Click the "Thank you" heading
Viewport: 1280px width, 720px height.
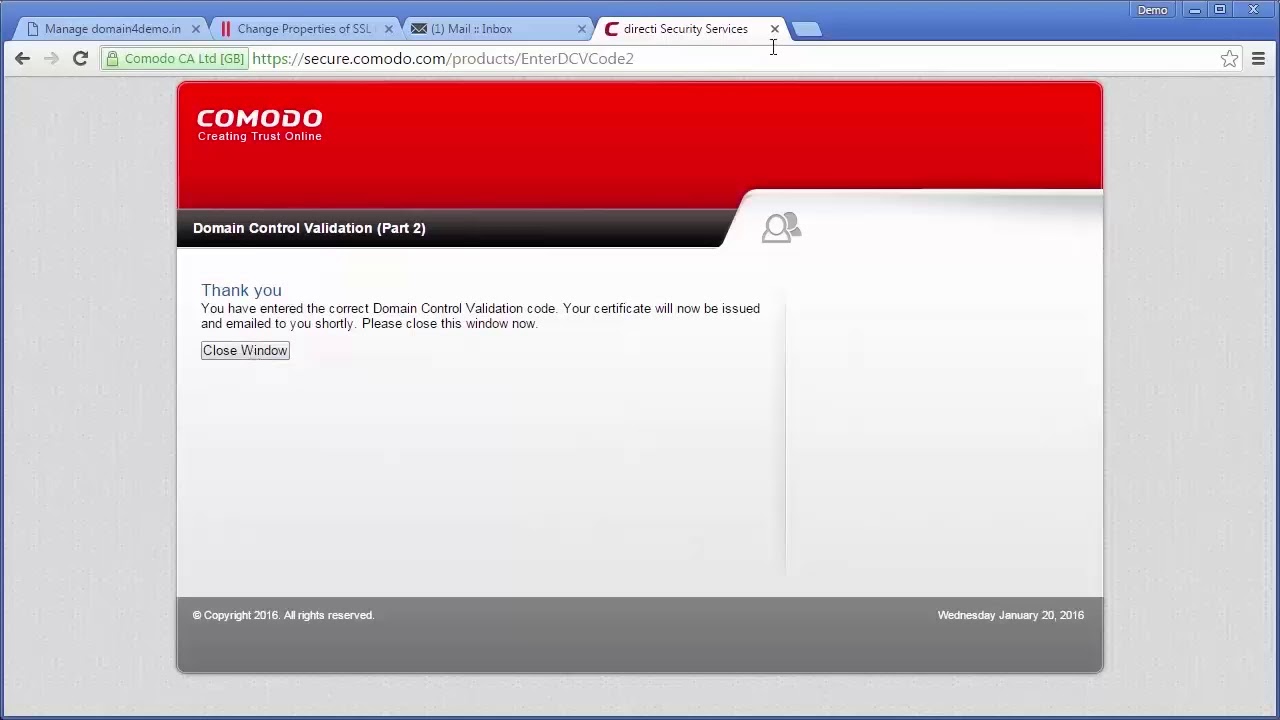tap(241, 290)
